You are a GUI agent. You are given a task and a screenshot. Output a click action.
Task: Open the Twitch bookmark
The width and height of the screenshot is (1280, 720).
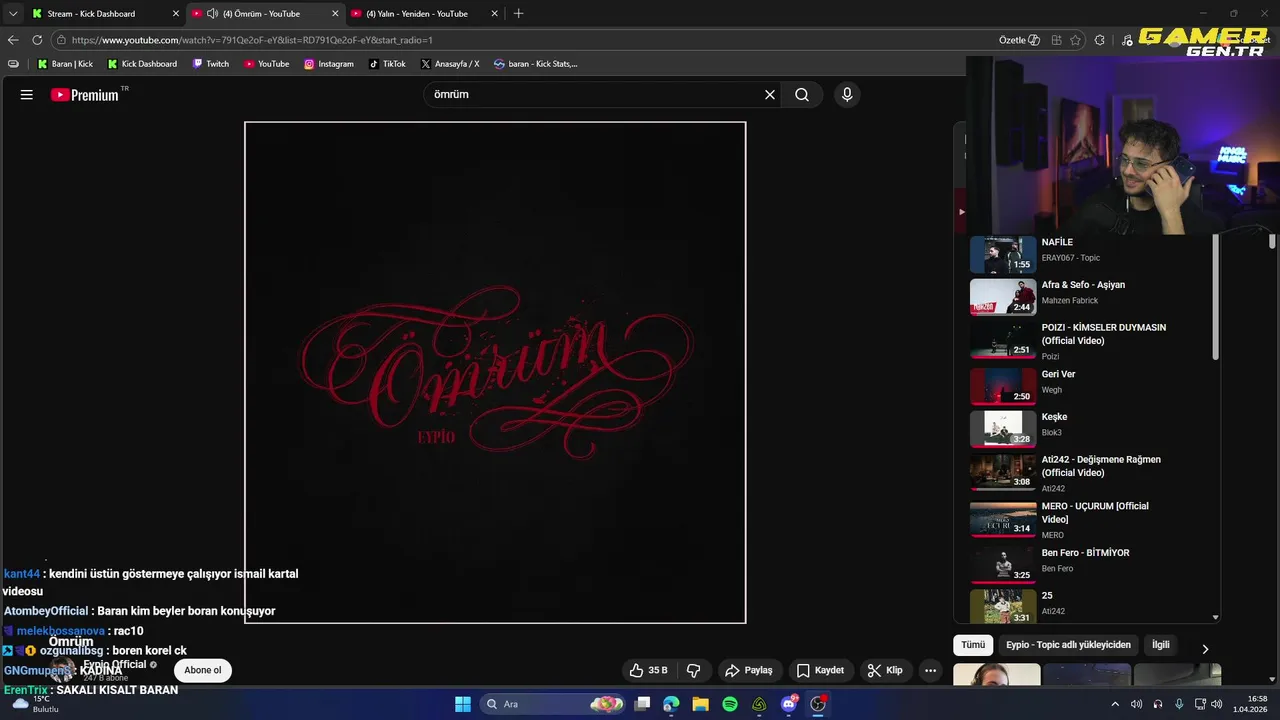pyautogui.click(x=211, y=64)
